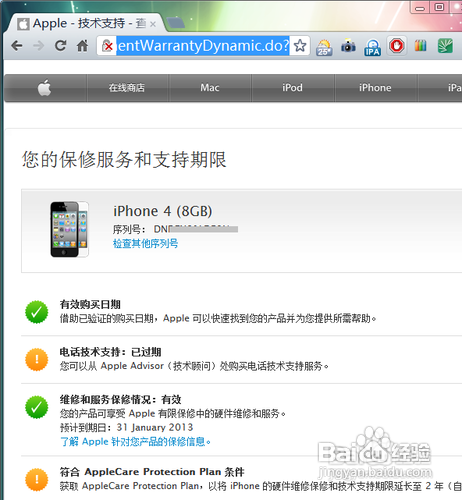
Task: Open 在线商店 in the Apple navigation
Action: [x=127, y=88]
